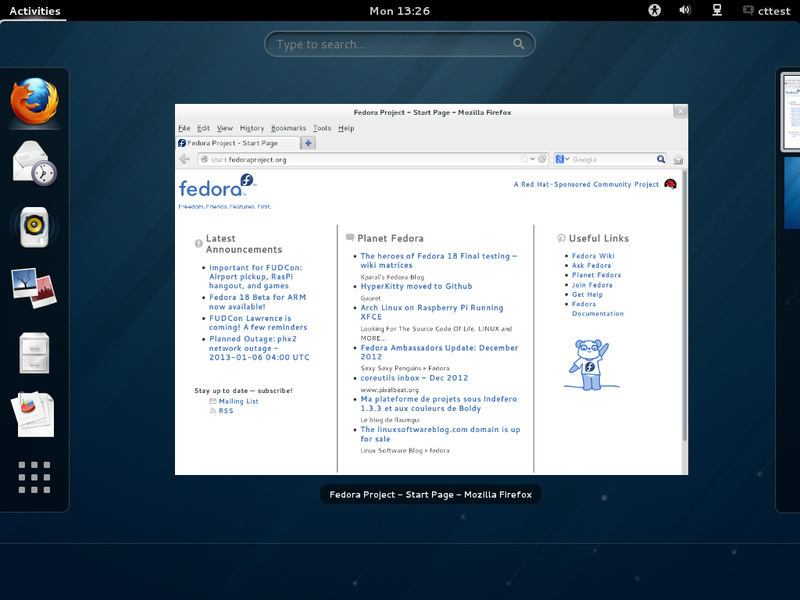Launch Firefox from the dock
Screen dimensions: 800x600
pos(34,101)
